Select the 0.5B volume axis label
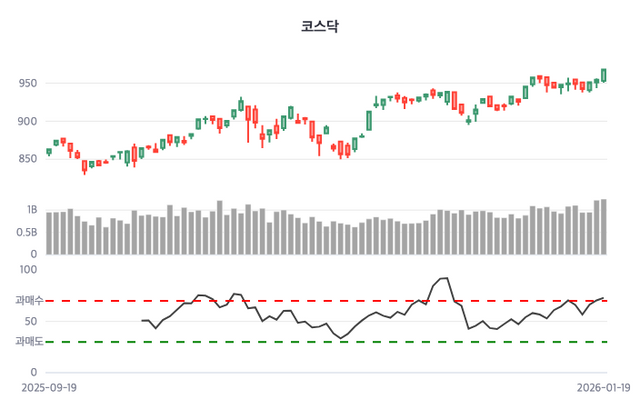 [26, 233]
